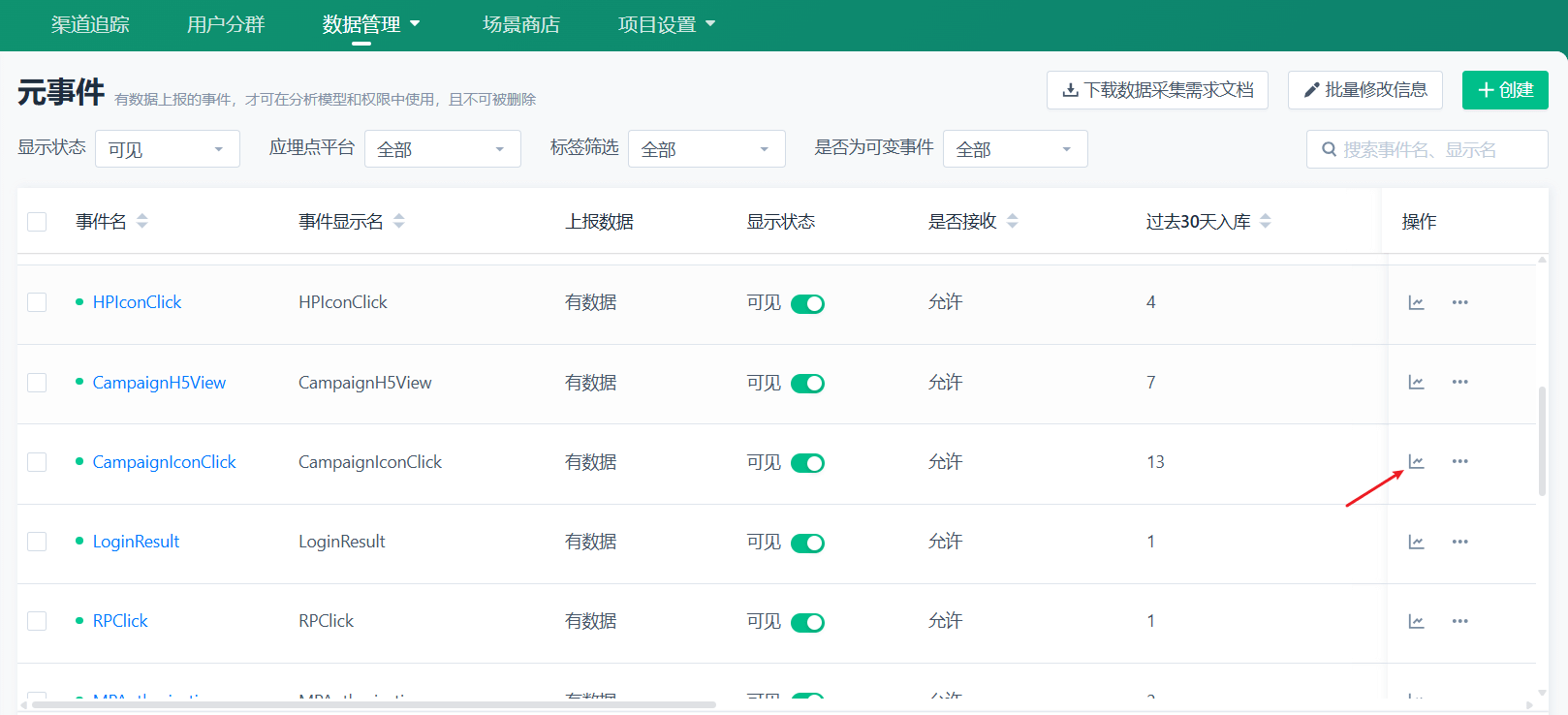Sort by 事件名 column arrows
Viewport: 1568px width, 715px height.
(142, 221)
